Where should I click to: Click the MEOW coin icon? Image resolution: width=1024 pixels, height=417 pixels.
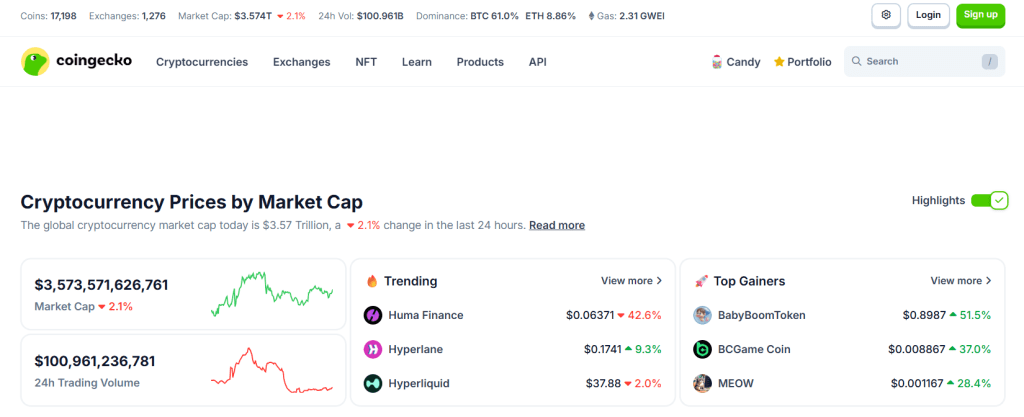point(703,383)
